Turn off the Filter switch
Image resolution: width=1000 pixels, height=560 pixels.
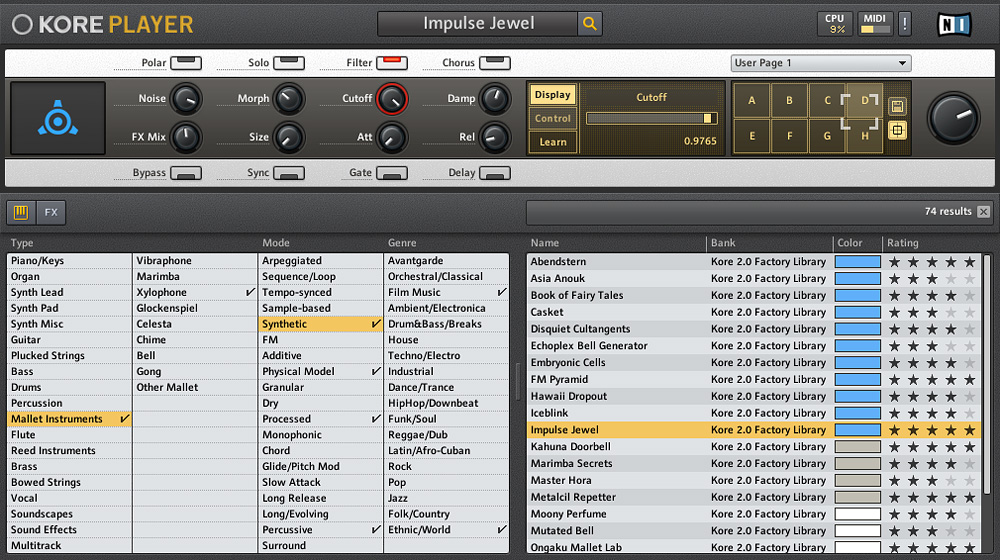click(x=392, y=63)
